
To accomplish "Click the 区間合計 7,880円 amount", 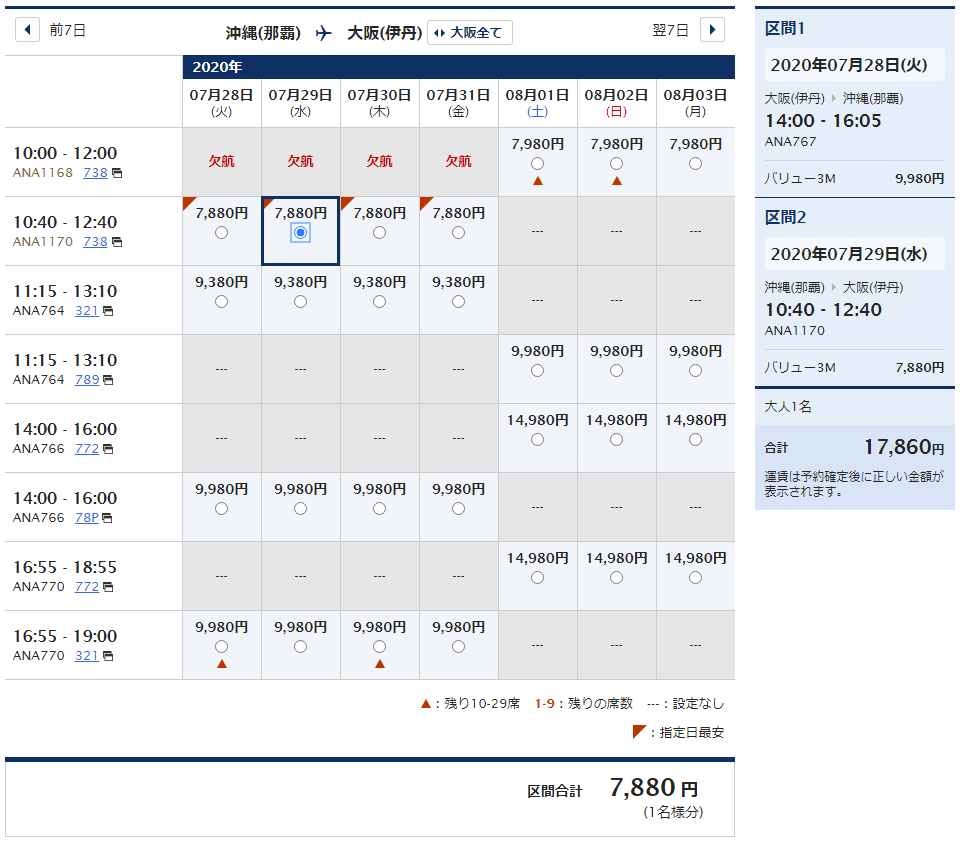I will coord(653,788).
